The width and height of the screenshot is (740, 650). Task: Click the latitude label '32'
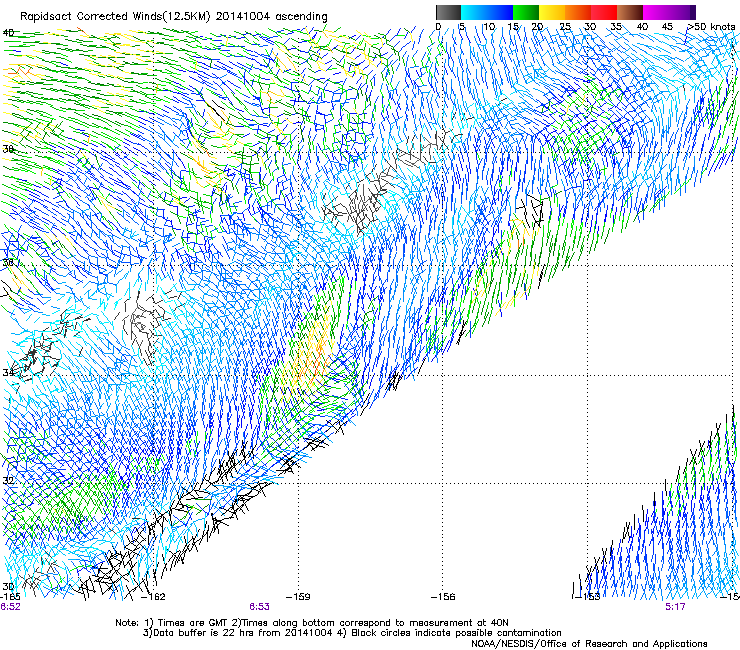pos(8,481)
